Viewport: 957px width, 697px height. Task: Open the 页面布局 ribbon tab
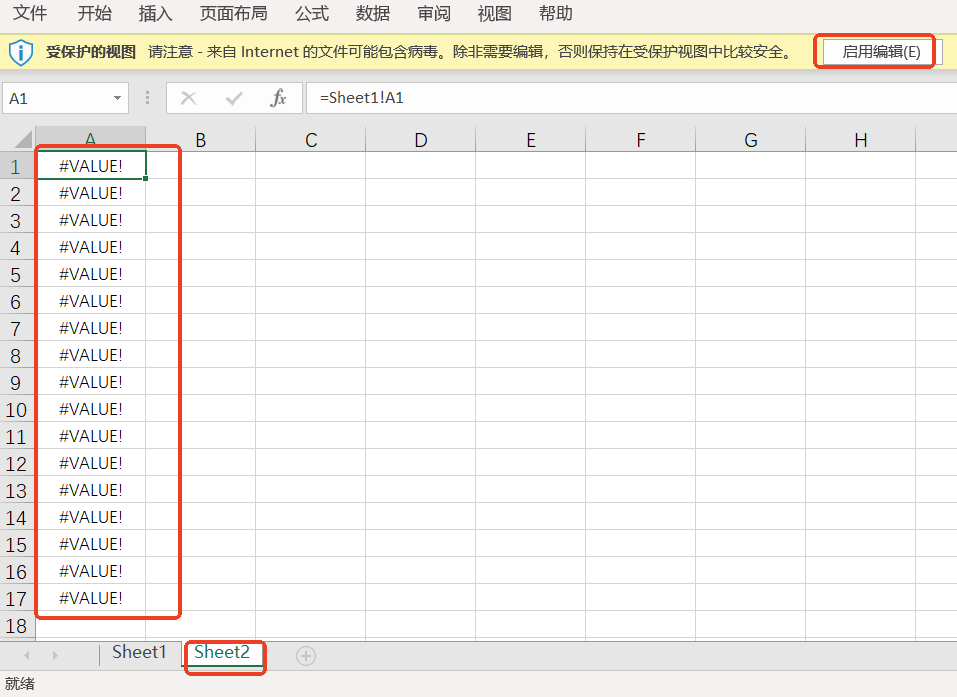pos(233,14)
